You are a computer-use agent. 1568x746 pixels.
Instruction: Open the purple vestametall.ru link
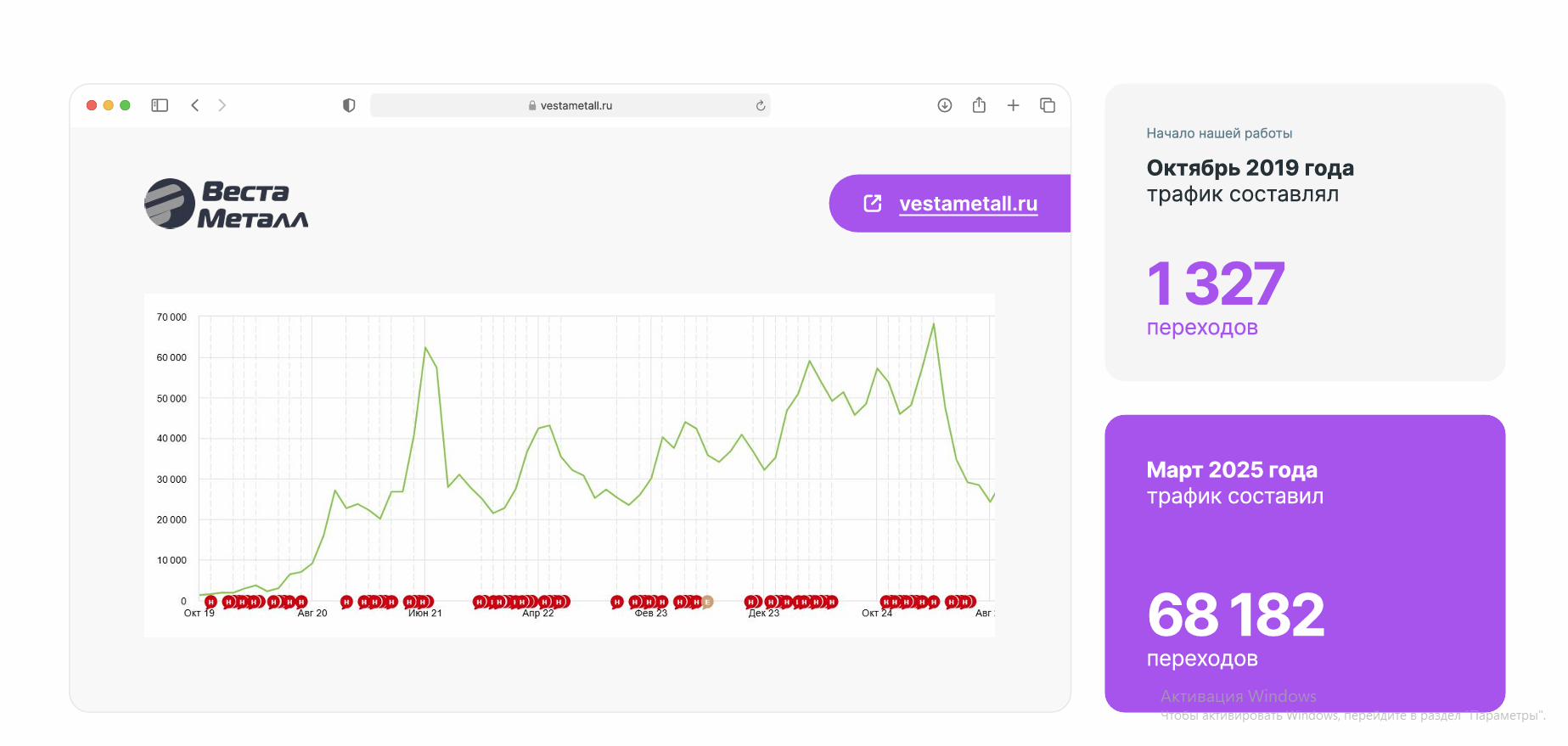(968, 204)
